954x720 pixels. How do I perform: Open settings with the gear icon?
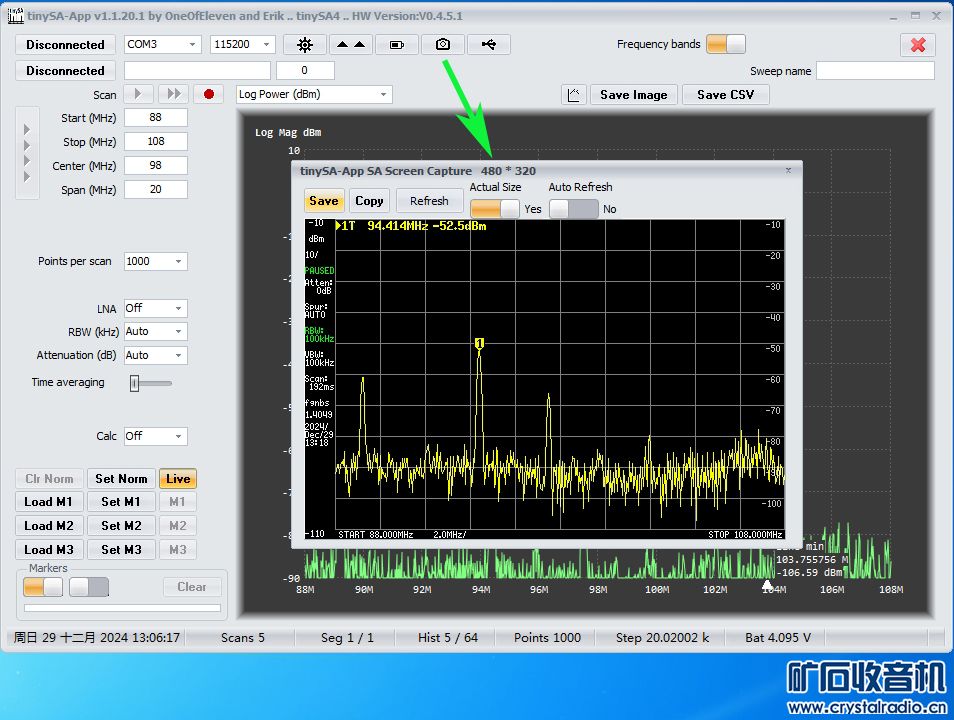(x=305, y=45)
